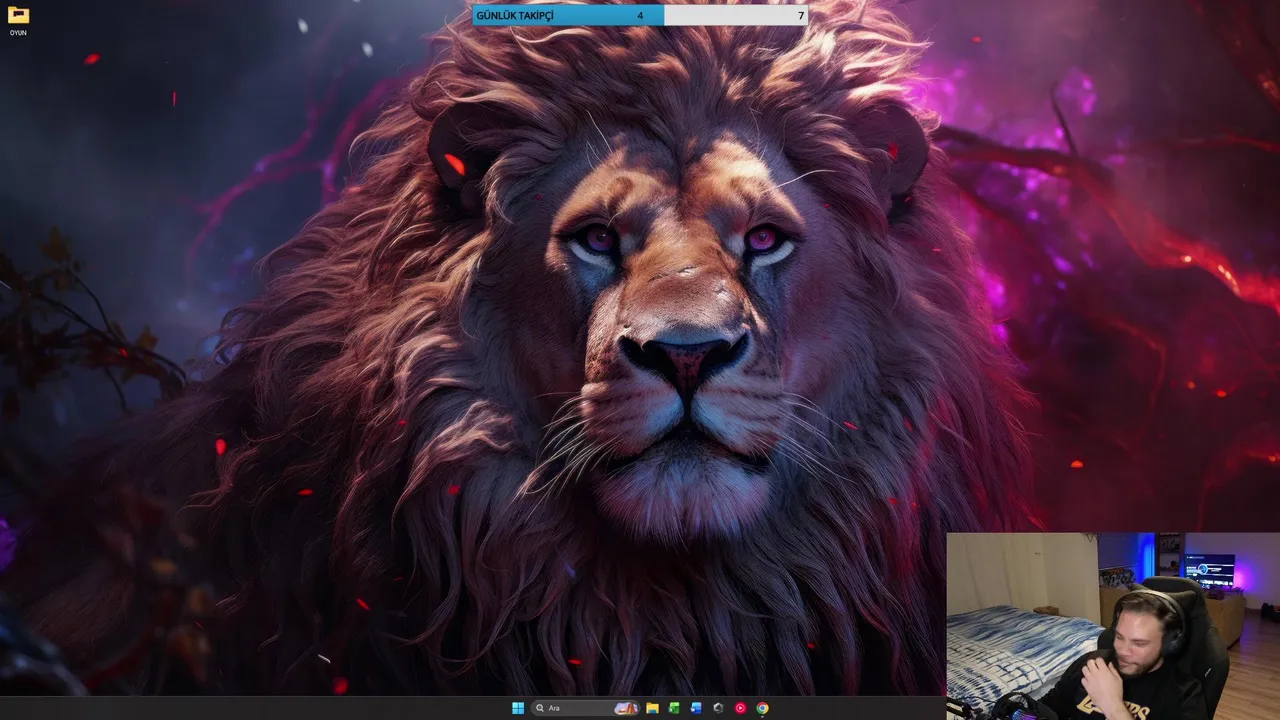Open the OYUN desktop folder
This screenshot has height=720, width=1280.
click(x=18, y=20)
